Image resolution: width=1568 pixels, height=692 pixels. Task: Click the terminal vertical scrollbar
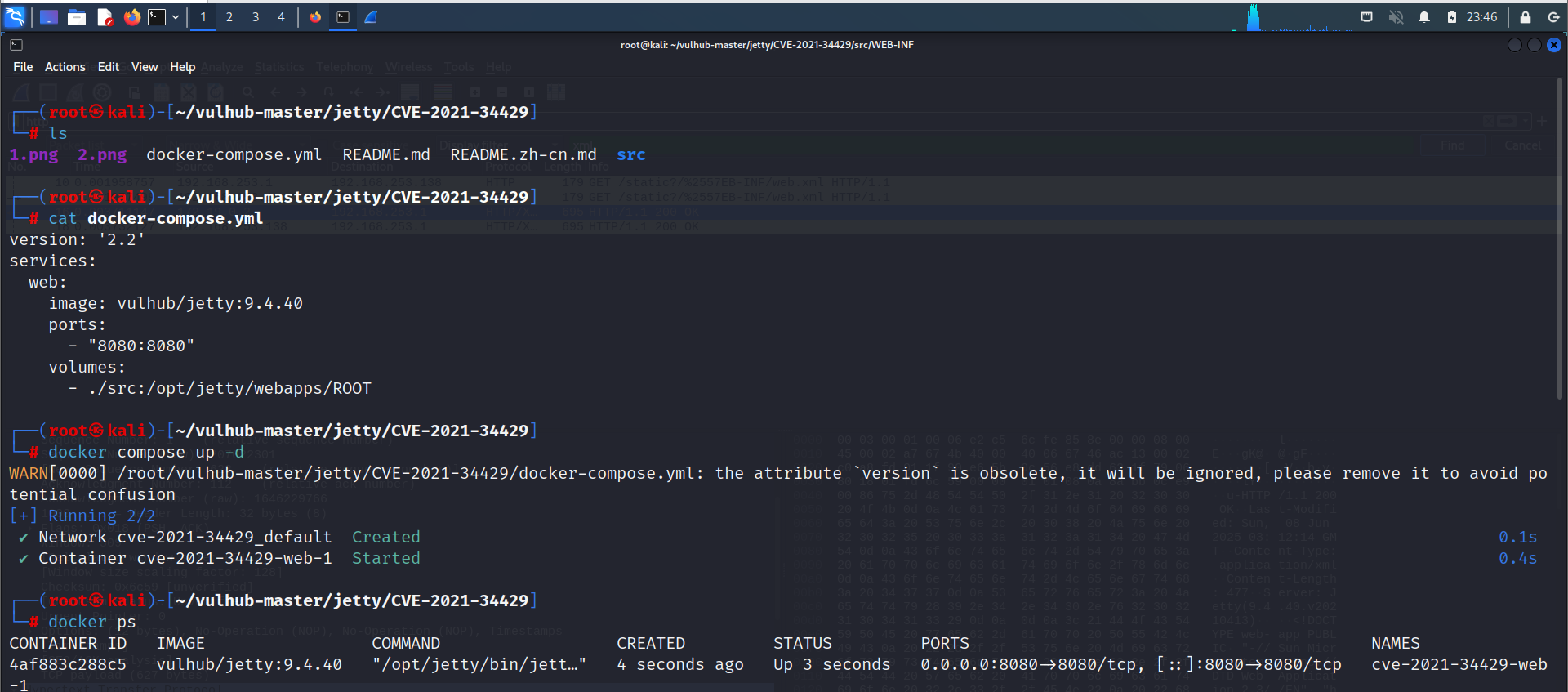coord(1560,239)
